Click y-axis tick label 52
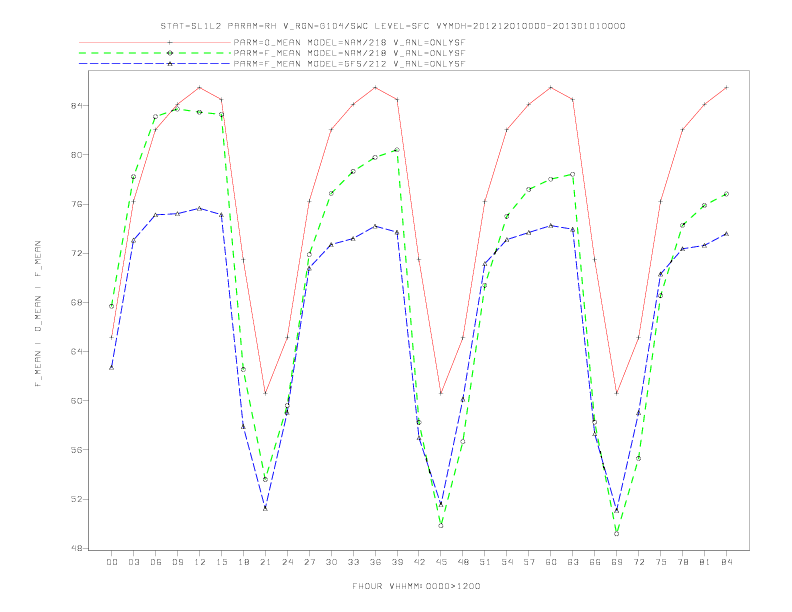792x612 pixels. pyautogui.click(x=78, y=499)
